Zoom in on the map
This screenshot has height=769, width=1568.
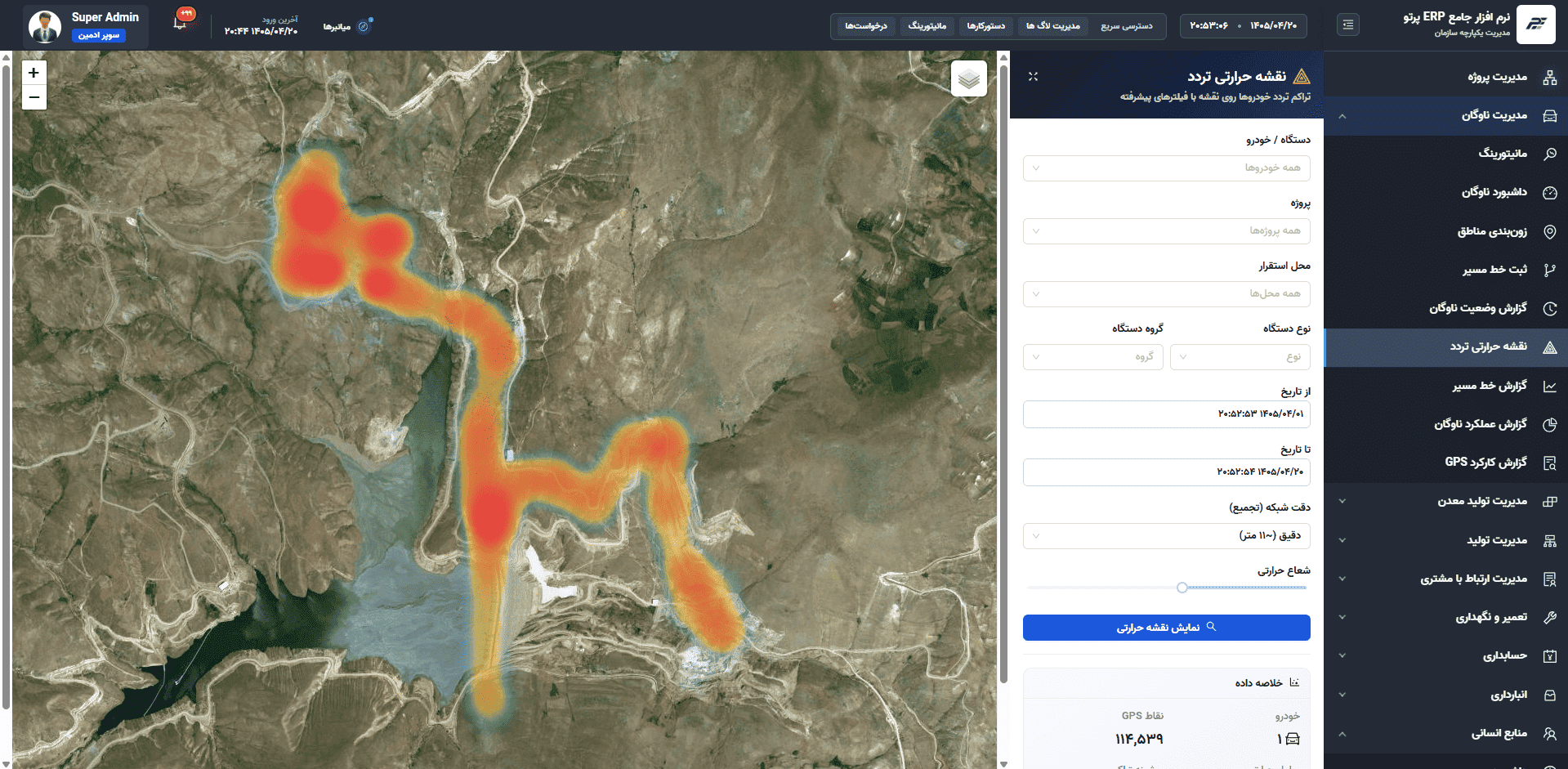[x=34, y=73]
